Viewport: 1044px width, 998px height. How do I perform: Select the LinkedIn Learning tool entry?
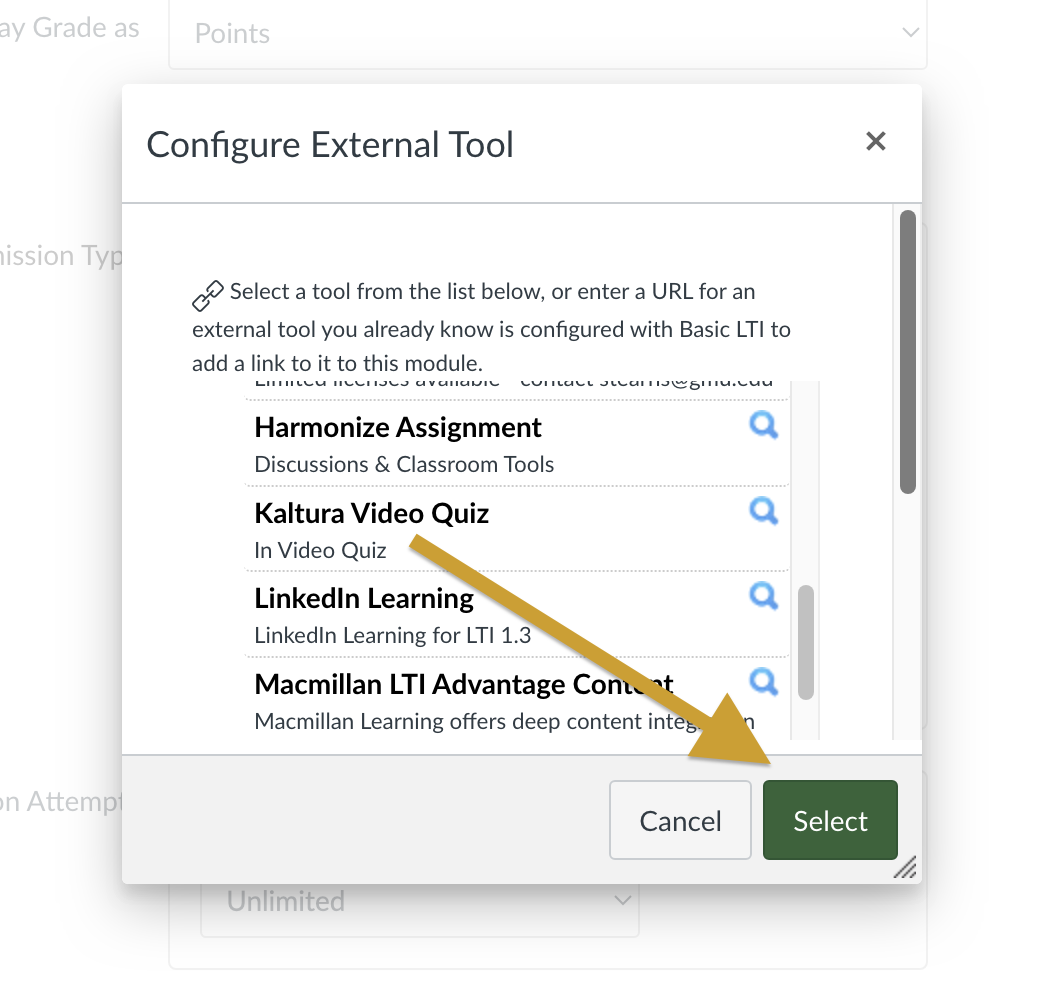click(364, 599)
